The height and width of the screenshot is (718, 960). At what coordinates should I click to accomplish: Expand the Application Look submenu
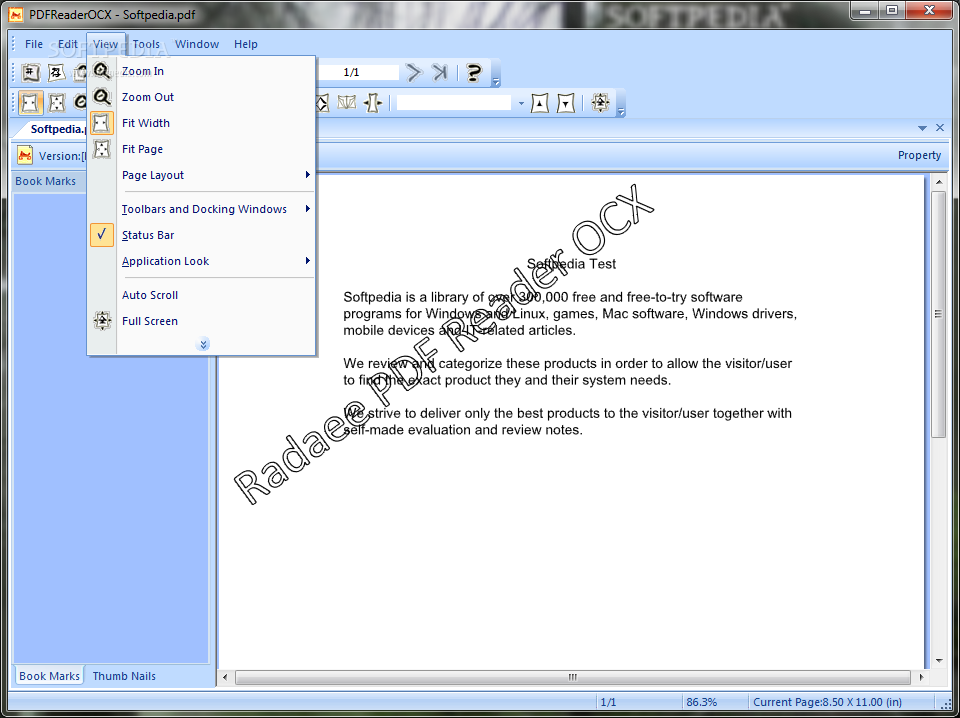[201, 261]
